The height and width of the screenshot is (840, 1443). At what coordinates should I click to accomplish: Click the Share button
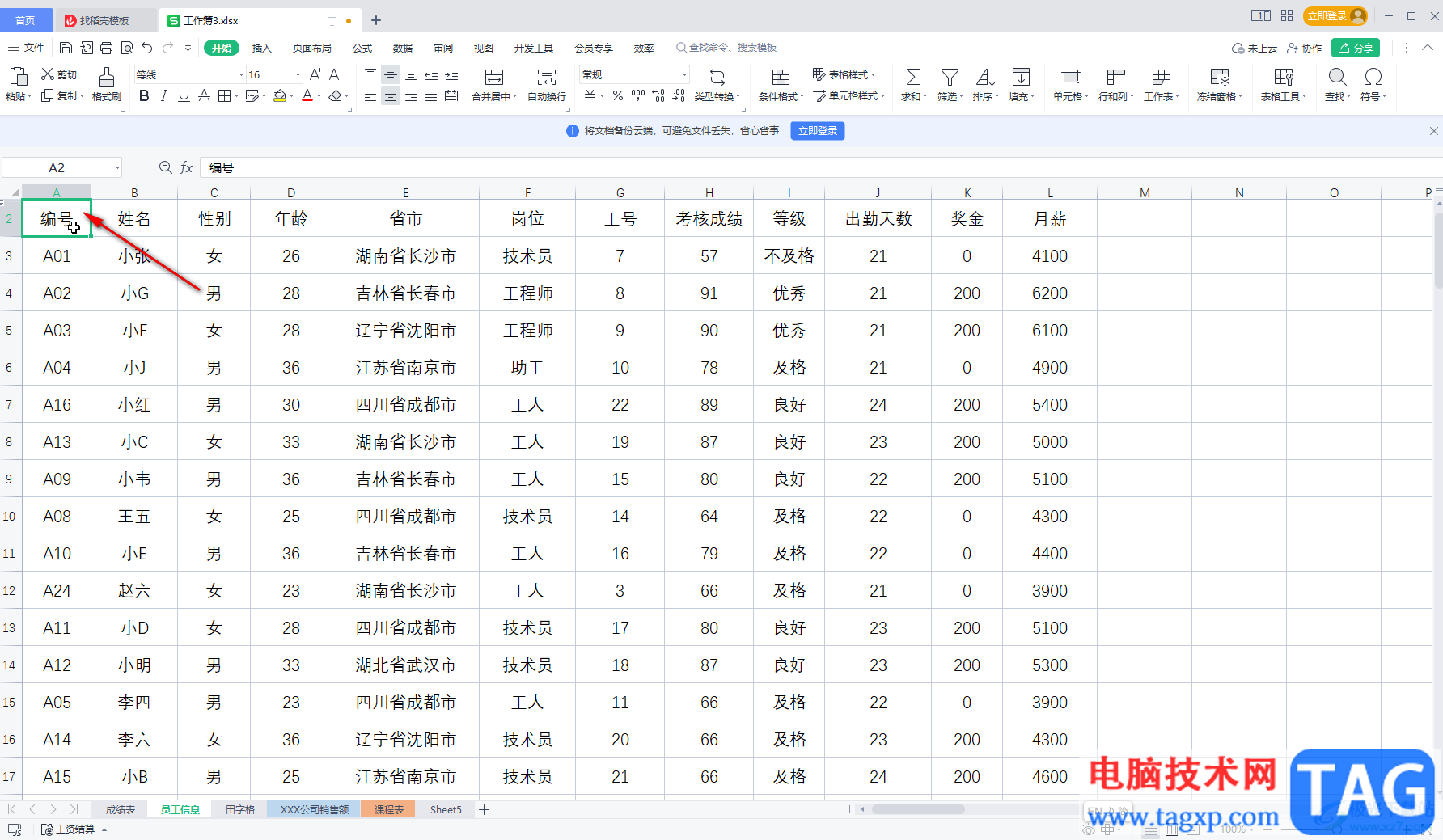click(1356, 48)
